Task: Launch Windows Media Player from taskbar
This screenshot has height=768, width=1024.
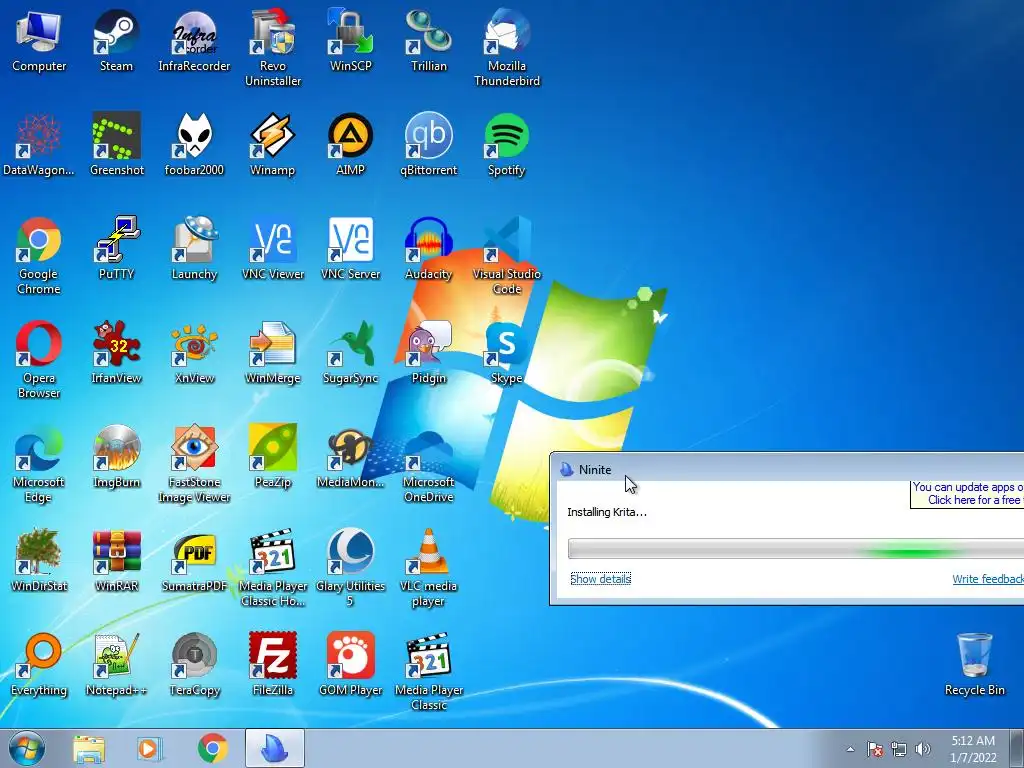Action: (x=149, y=748)
